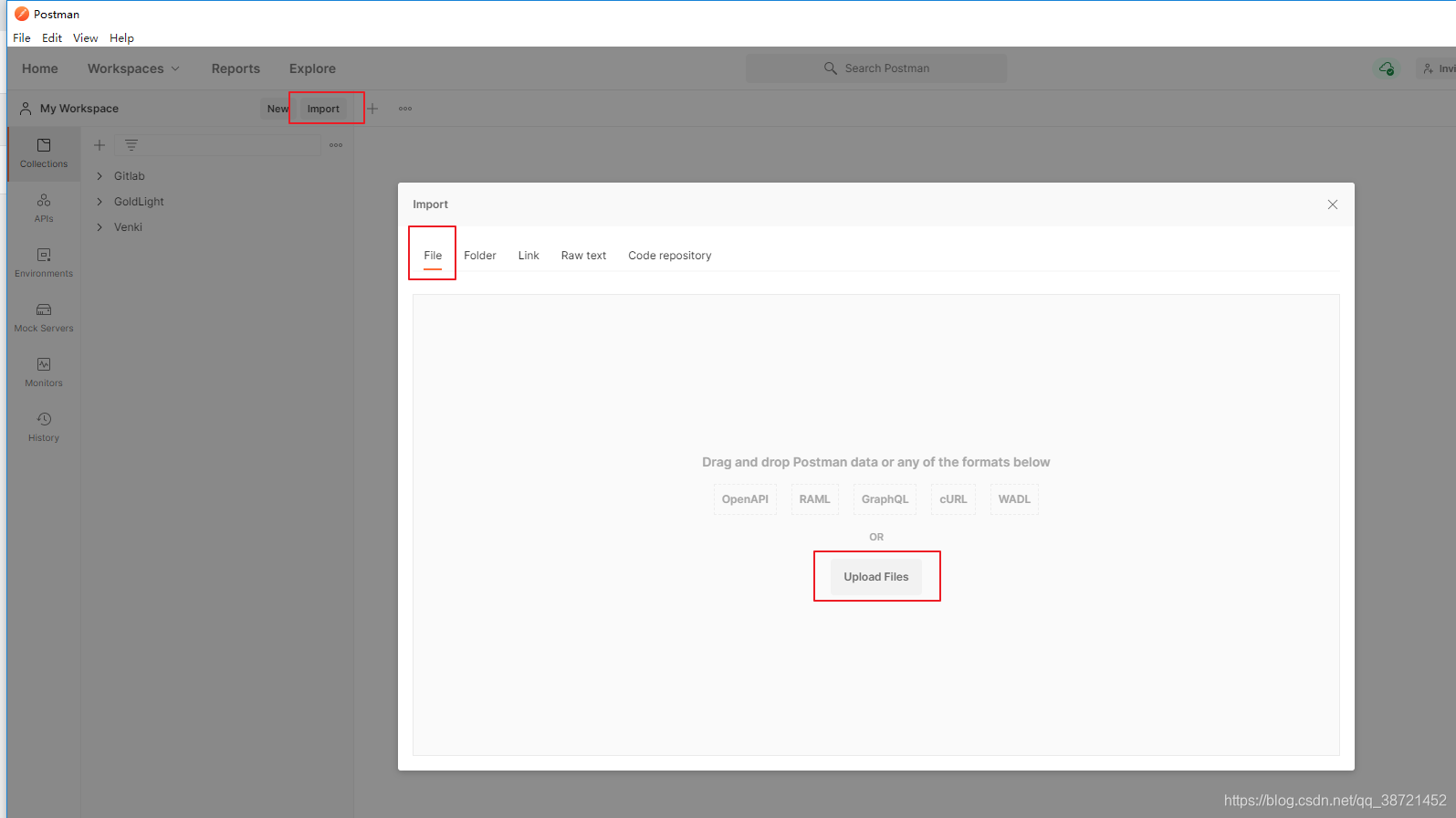Open the APIs sidebar panel

point(44,208)
